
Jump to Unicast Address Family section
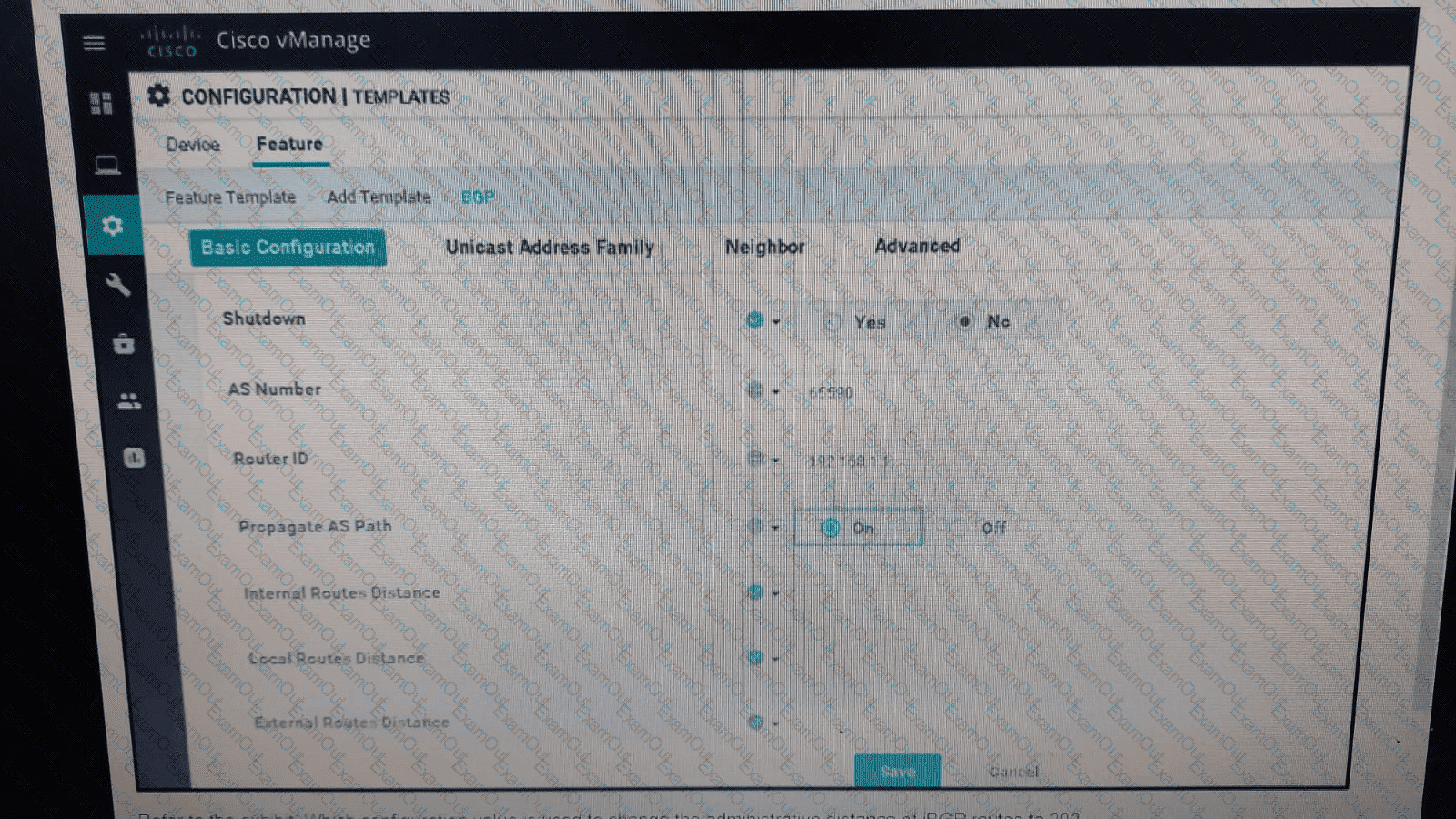pyautogui.click(x=550, y=248)
